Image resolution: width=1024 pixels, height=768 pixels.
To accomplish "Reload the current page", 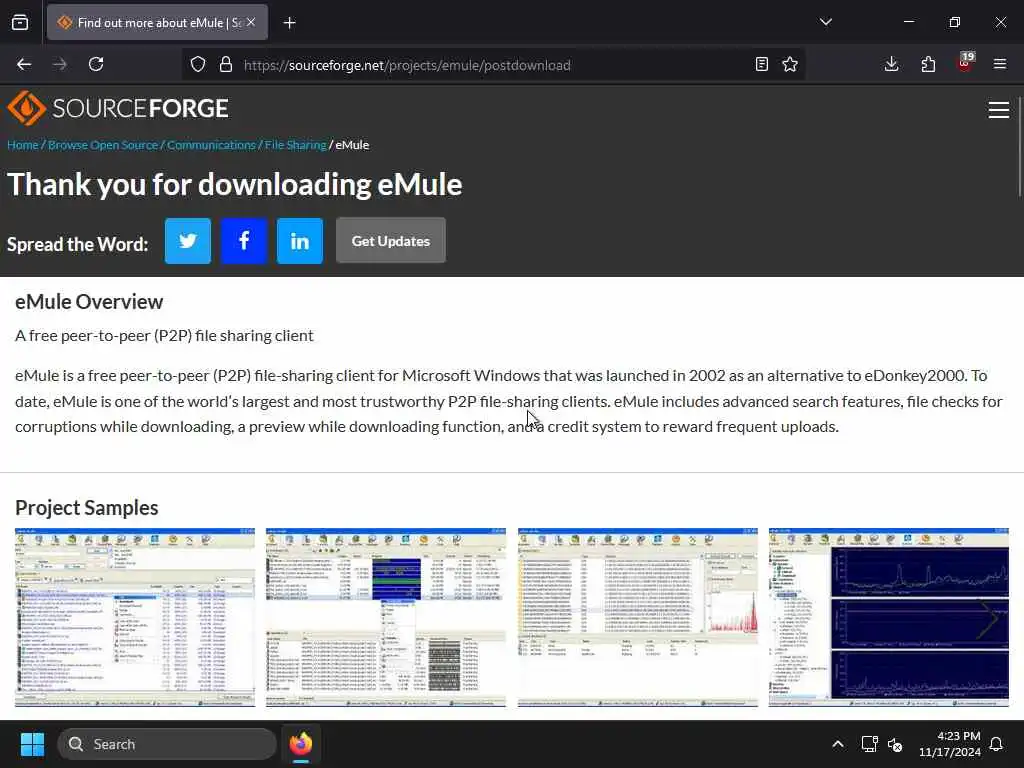I will click(x=96, y=64).
